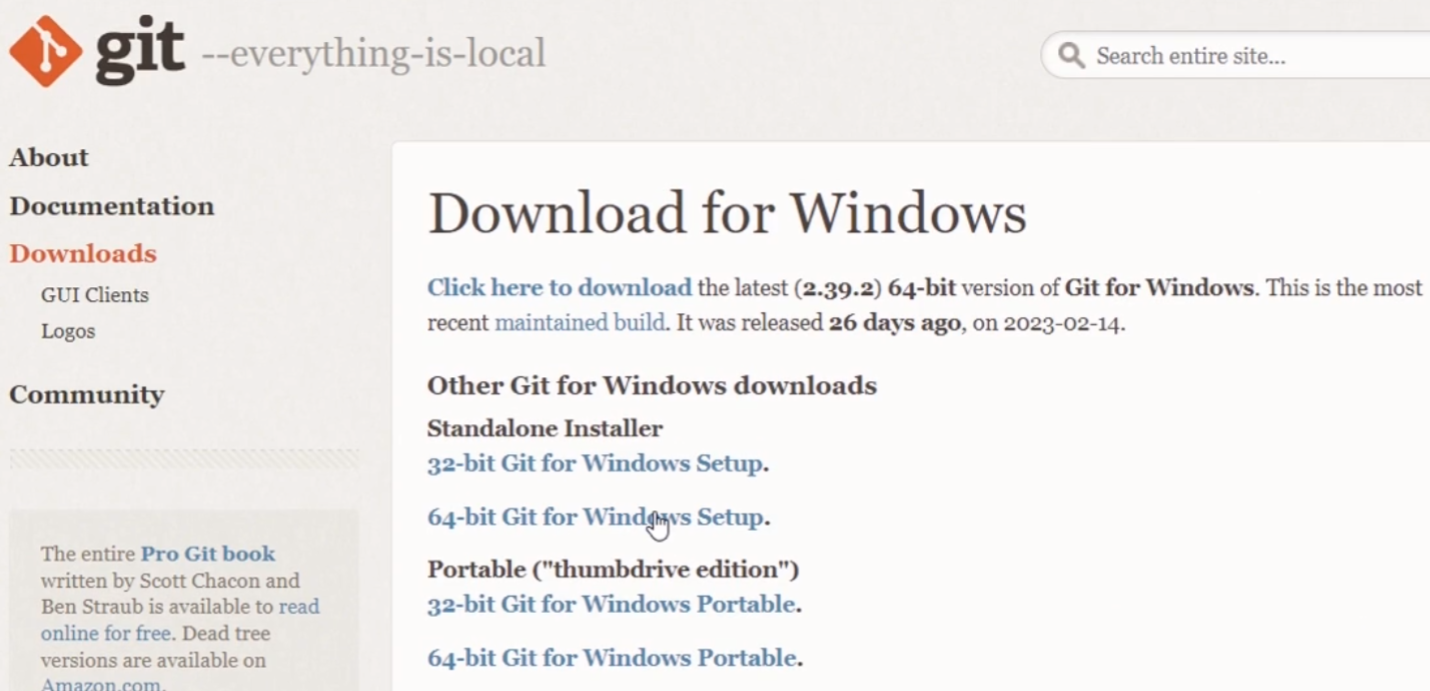1430x691 pixels.
Task: Select Downloads in the sidebar navigation
Action: [83, 254]
